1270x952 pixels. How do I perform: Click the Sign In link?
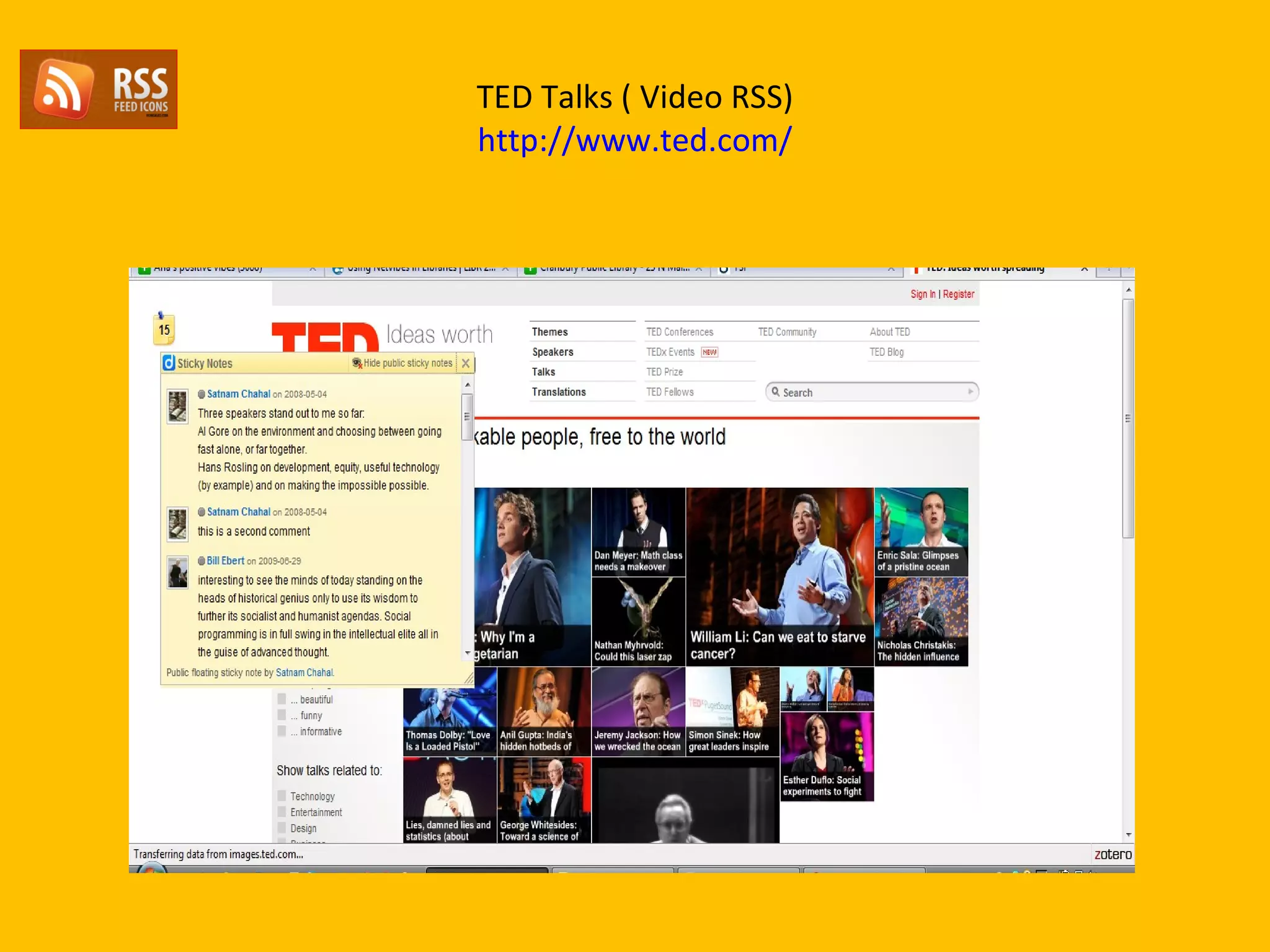tap(923, 294)
